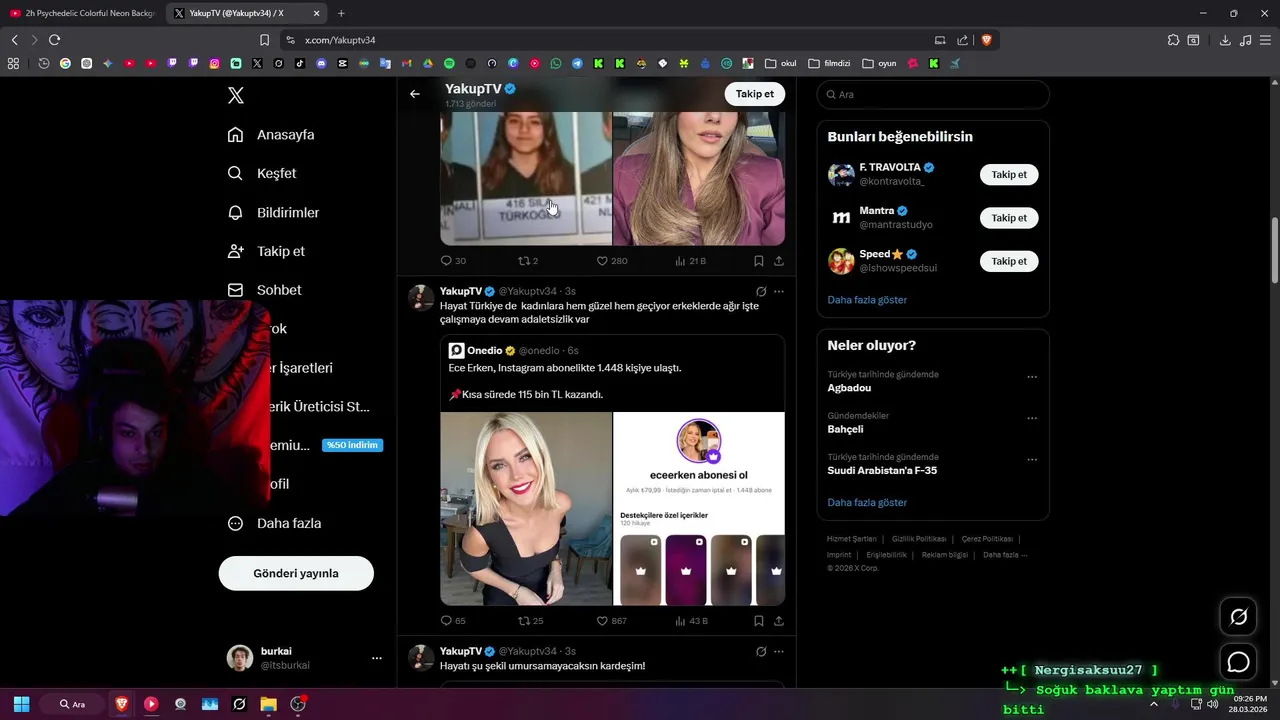View analytics showing 21 B views
The image size is (1280, 720).
coord(691,261)
